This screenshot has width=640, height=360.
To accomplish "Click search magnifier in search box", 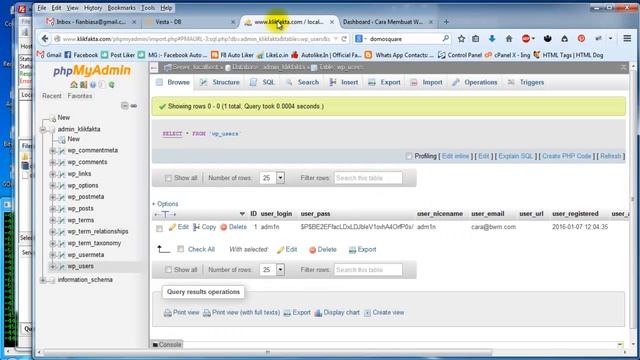I will [x=445, y=39].
